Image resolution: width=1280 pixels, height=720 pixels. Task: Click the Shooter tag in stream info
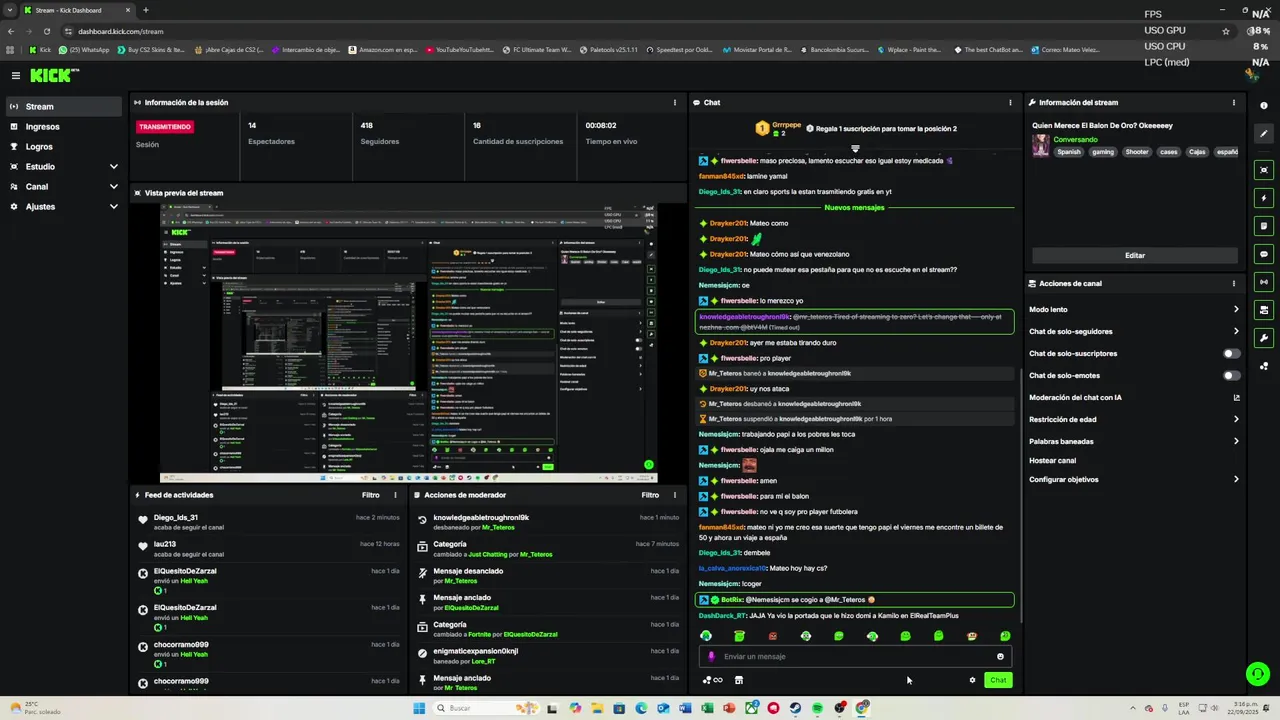[x=1137, y=152]
